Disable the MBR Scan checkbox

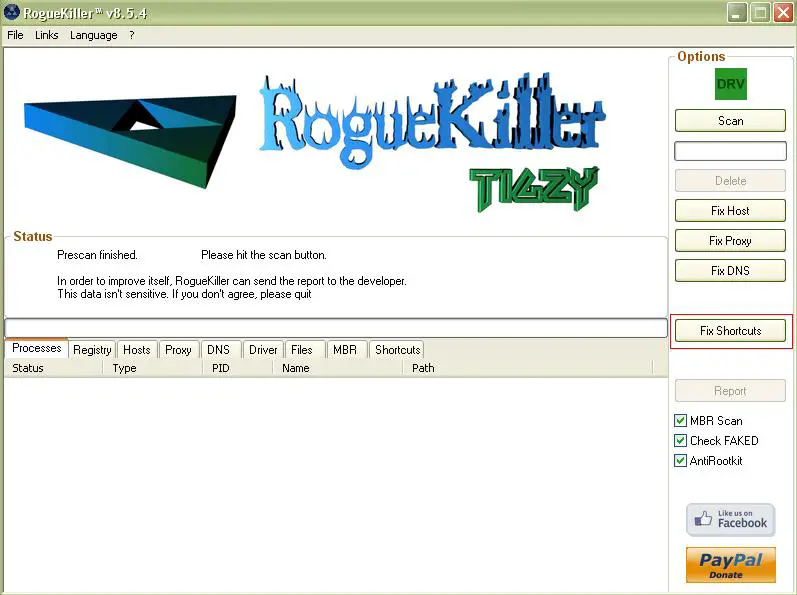[x=680, y=421]
